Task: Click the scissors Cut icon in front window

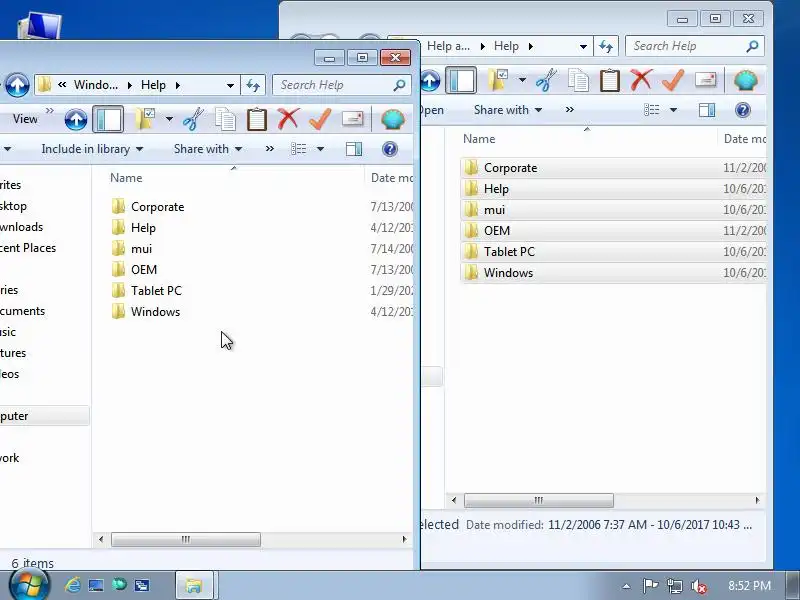Action: (x=193, y=119)
